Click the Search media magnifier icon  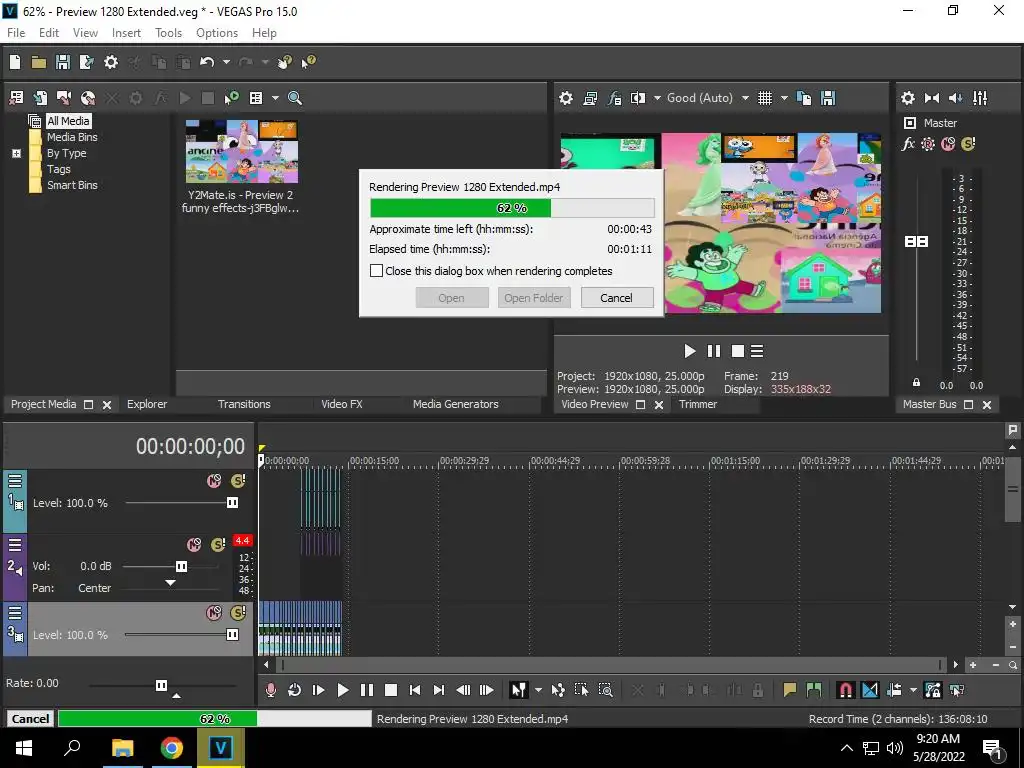[x=295, y=98]
